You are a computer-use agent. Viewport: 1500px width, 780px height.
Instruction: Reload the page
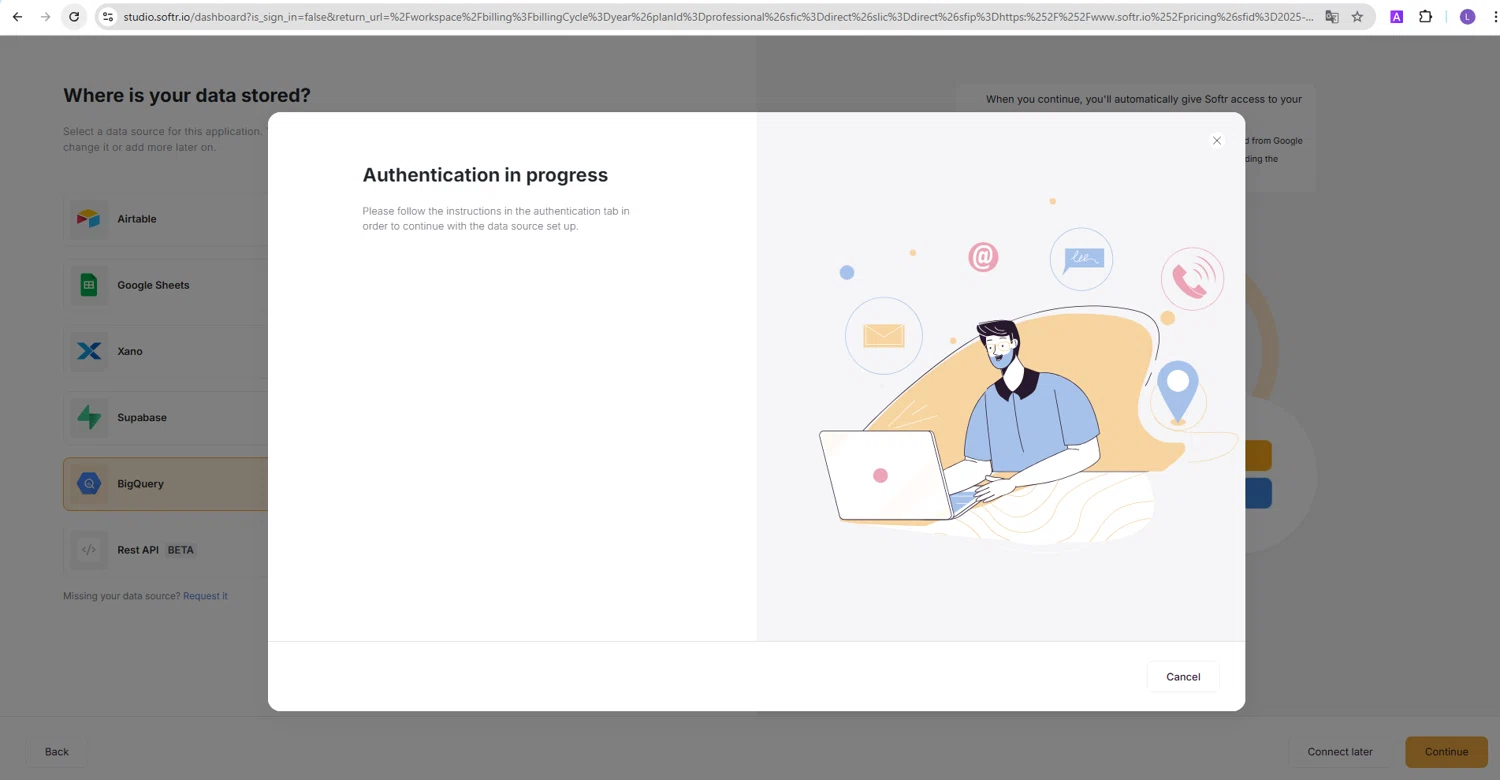coord(74,17)
